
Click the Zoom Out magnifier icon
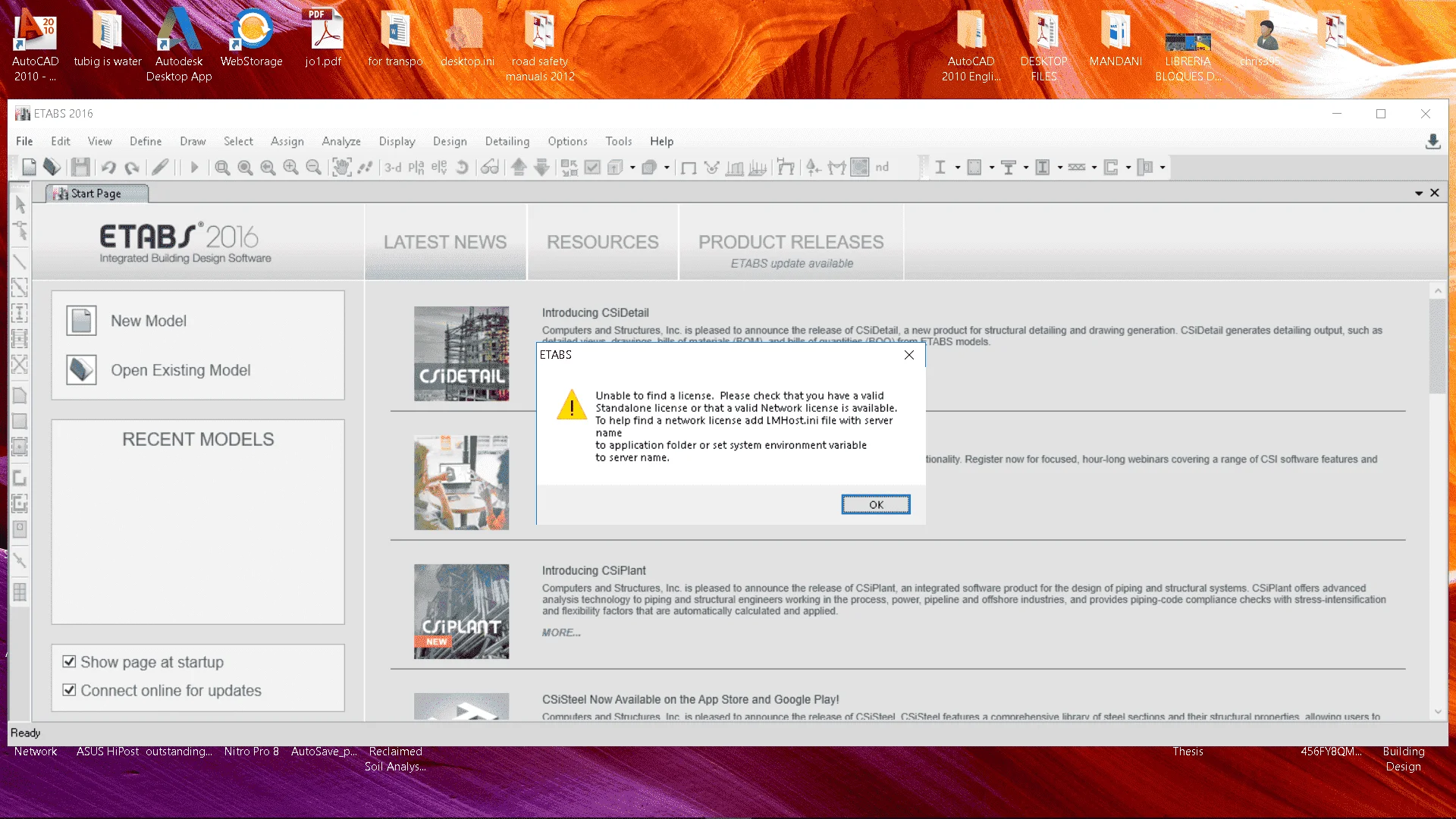coord(313,168)
